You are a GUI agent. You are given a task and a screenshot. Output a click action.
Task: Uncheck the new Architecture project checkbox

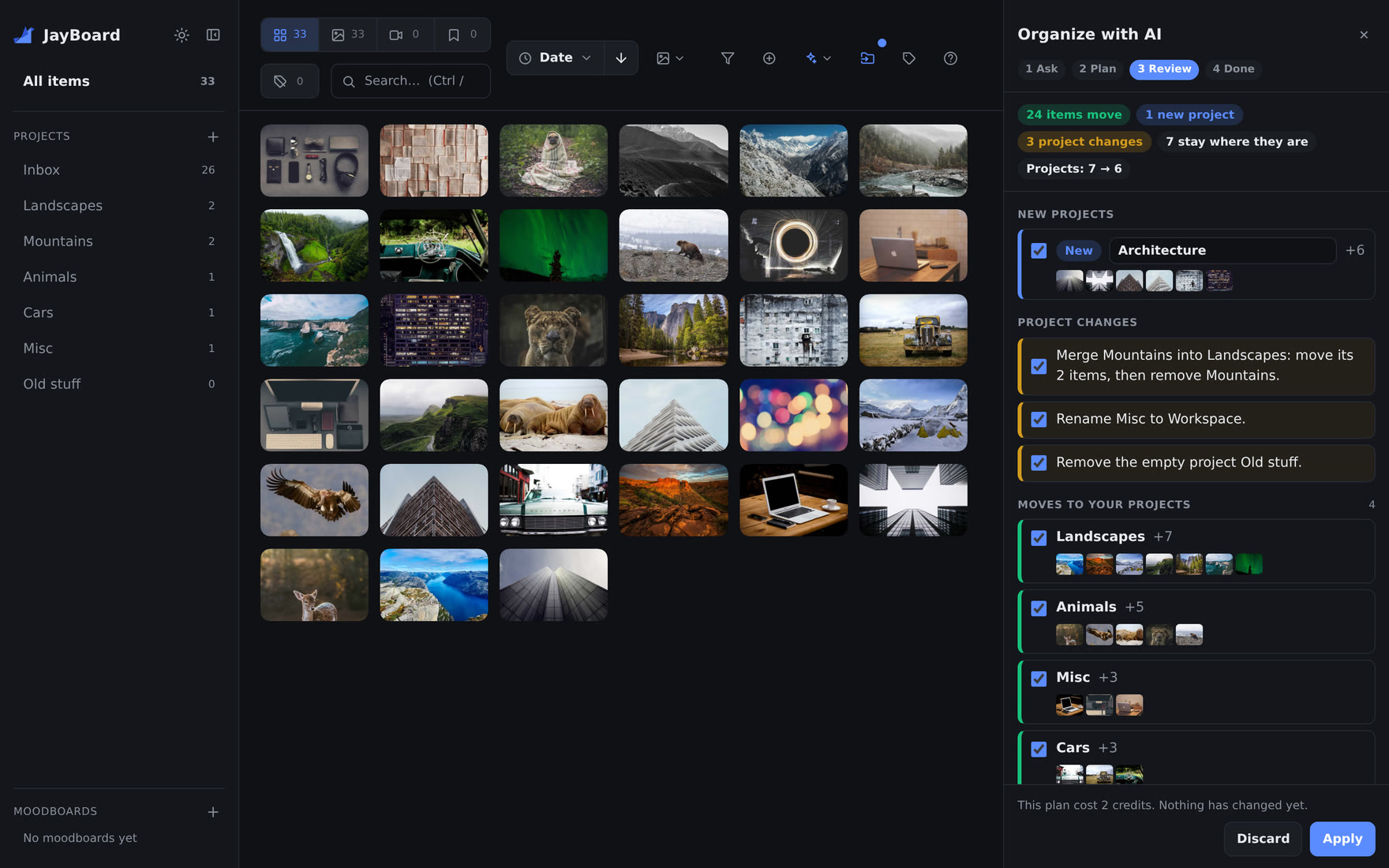click(x=1039, y=251)
